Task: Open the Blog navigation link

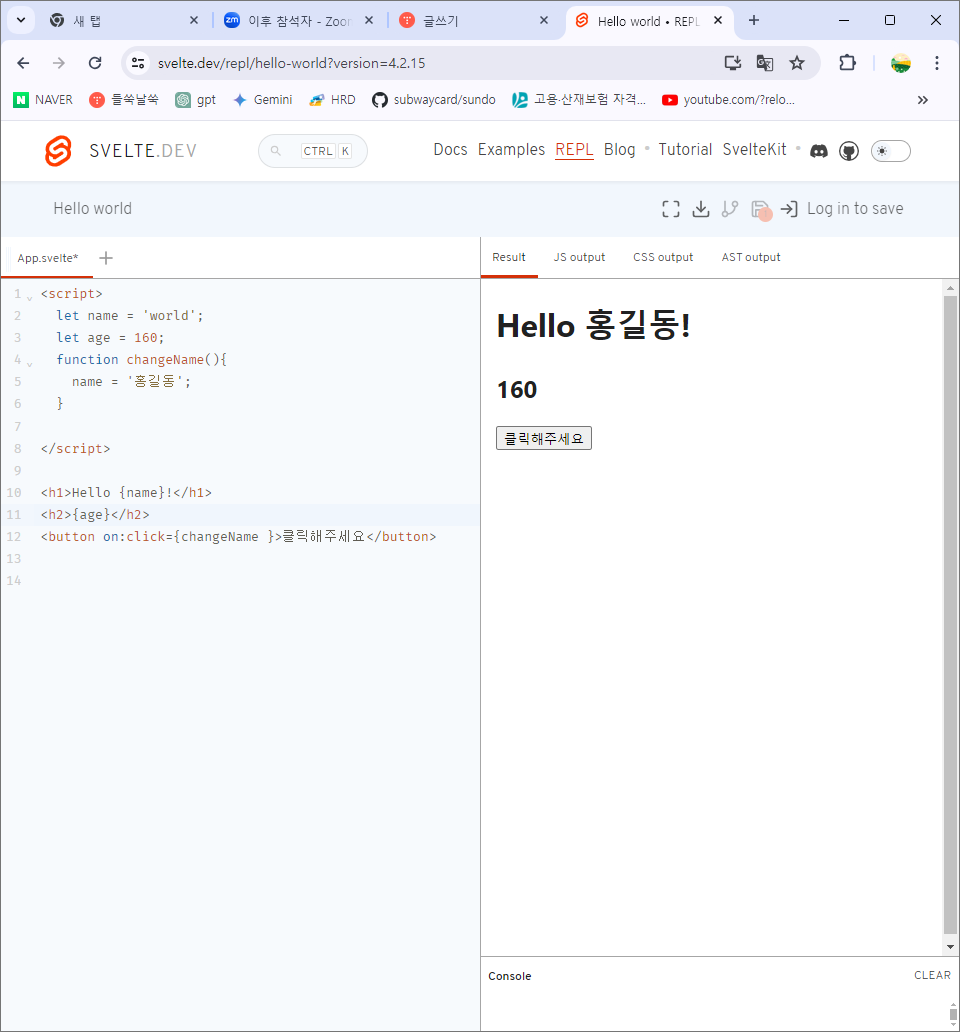Action: point(619,150)
